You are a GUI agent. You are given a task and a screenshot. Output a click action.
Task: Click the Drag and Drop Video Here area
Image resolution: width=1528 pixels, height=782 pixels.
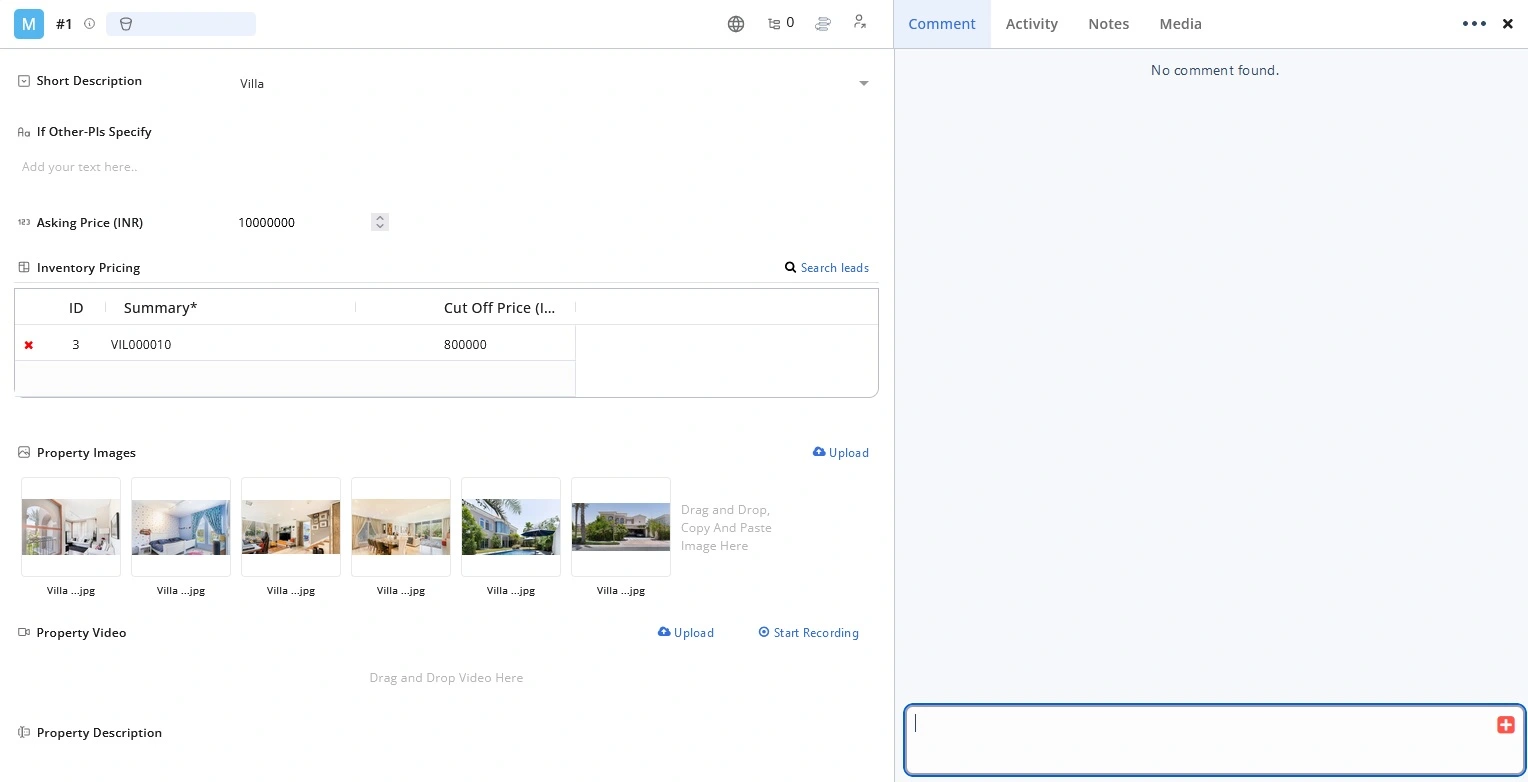(446, 678)
